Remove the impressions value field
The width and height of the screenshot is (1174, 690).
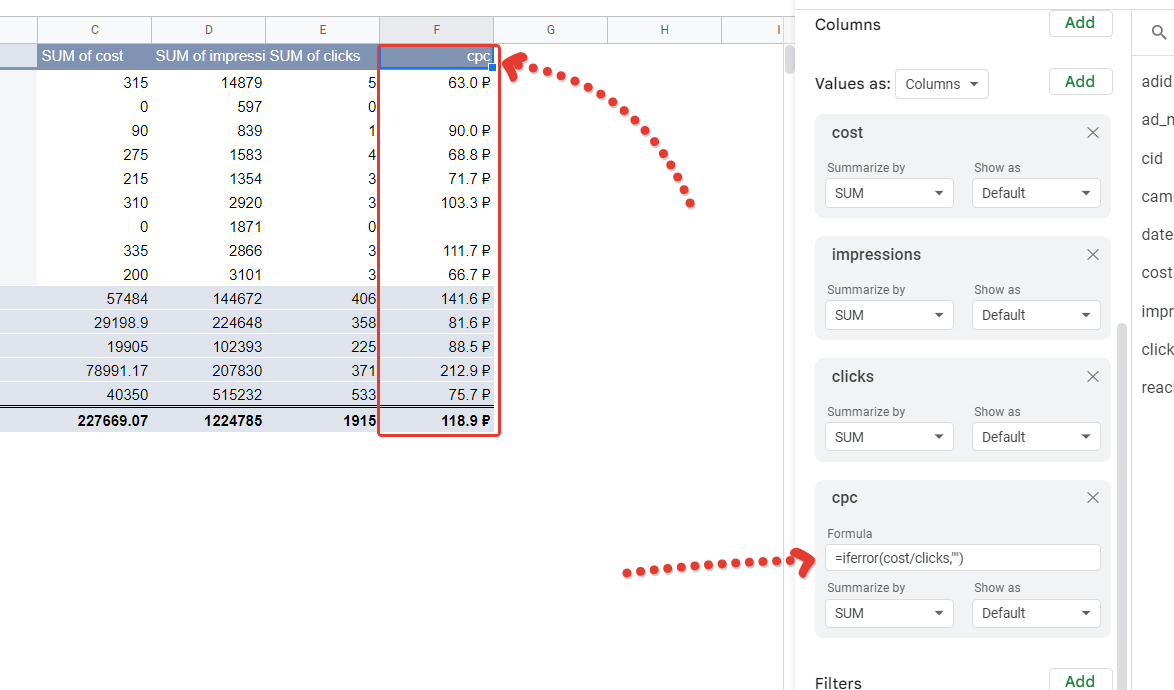pyautogui.click(x=1092, y=254)
